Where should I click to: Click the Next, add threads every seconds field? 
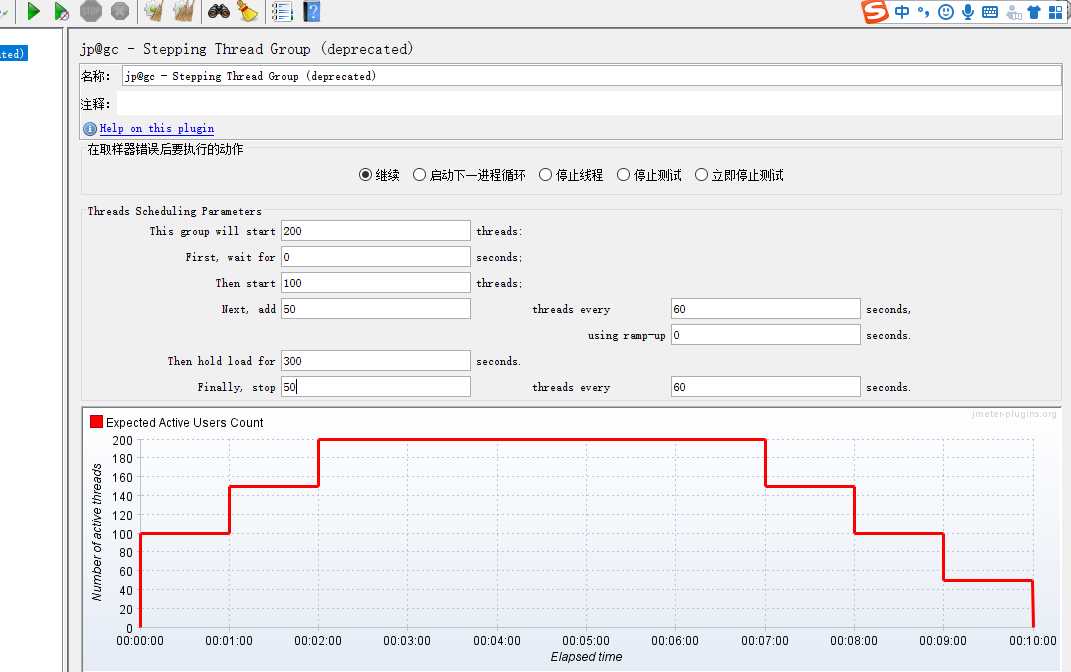765,309
